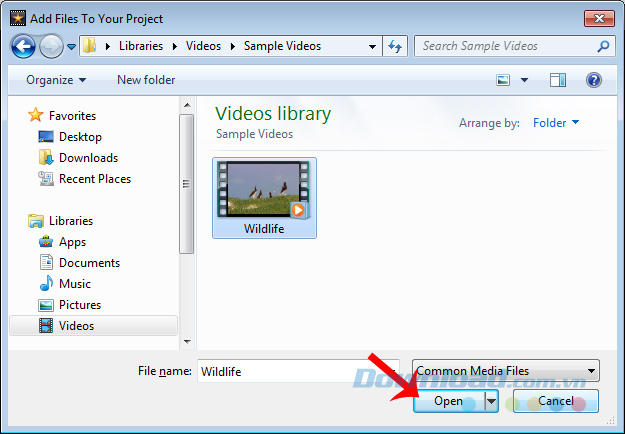
Task: Click the Cancel button
Action: [x=556, y=401]
